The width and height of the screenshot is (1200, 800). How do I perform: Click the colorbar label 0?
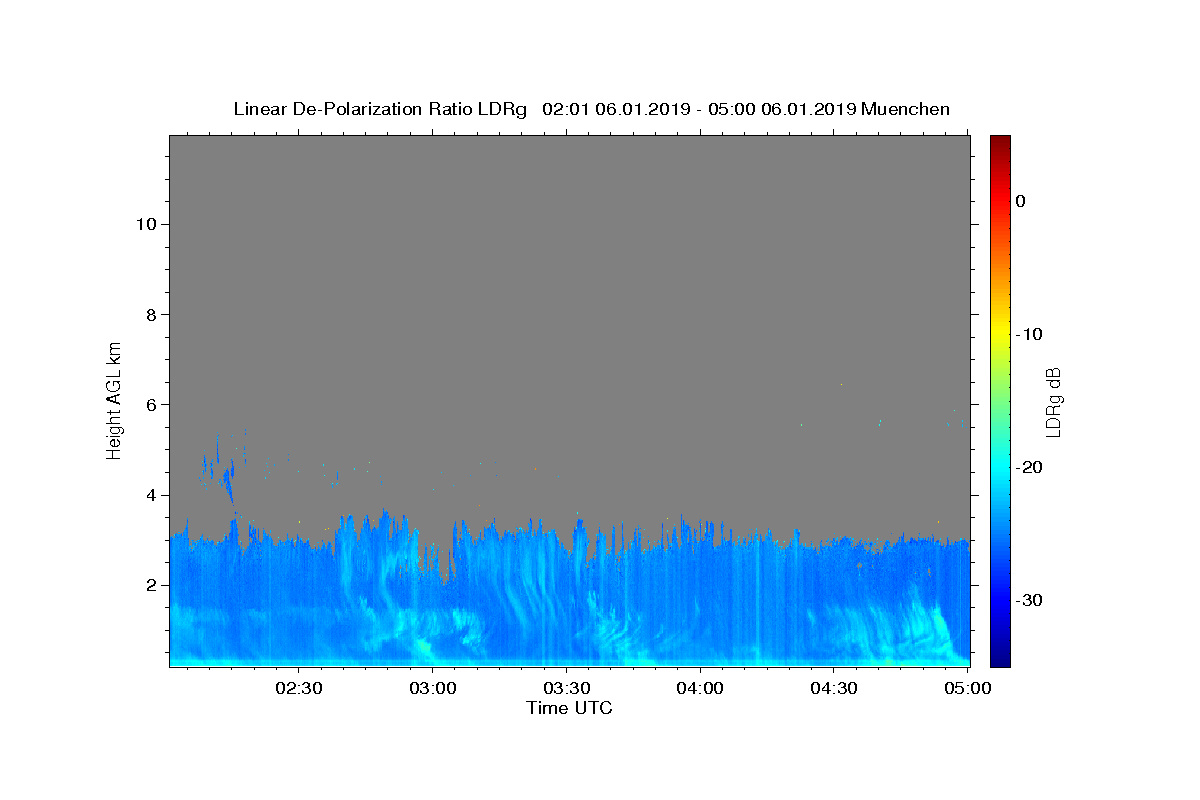click(x=1021, y=201)
